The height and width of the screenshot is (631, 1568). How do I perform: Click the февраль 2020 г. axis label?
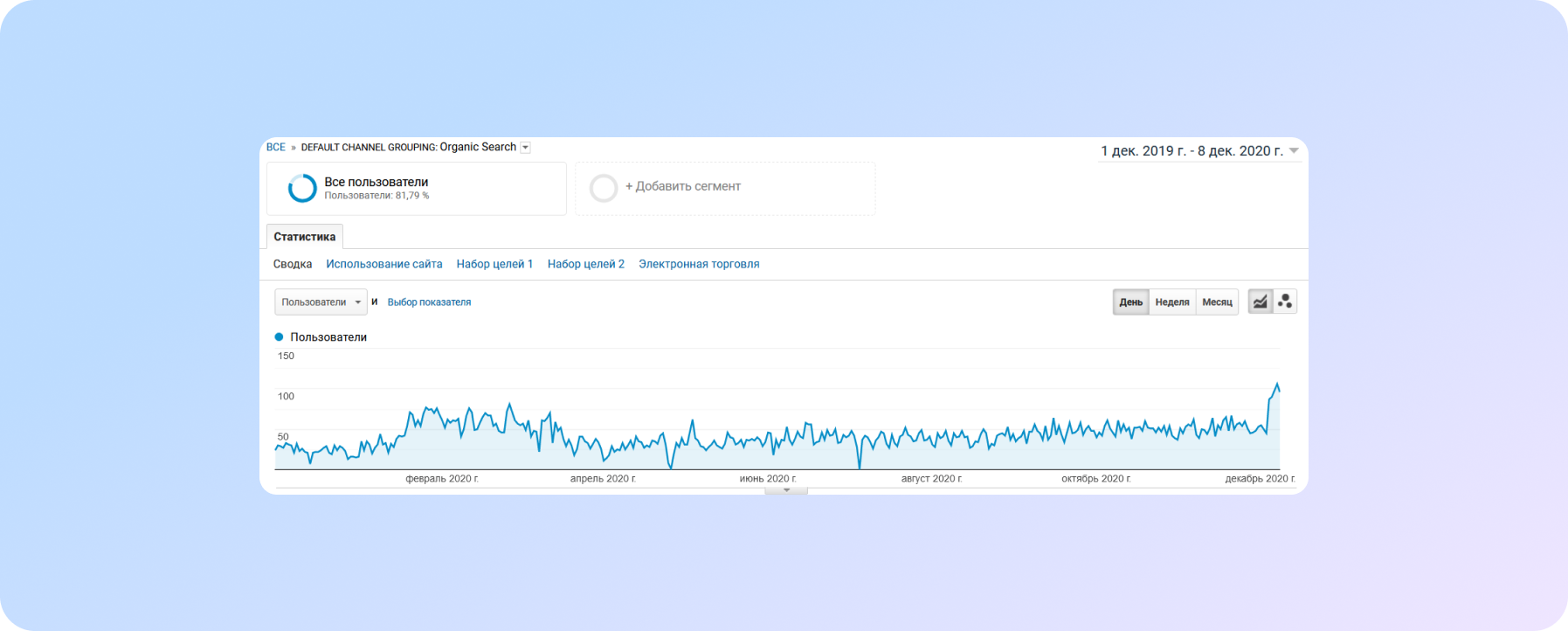[442, 479]
